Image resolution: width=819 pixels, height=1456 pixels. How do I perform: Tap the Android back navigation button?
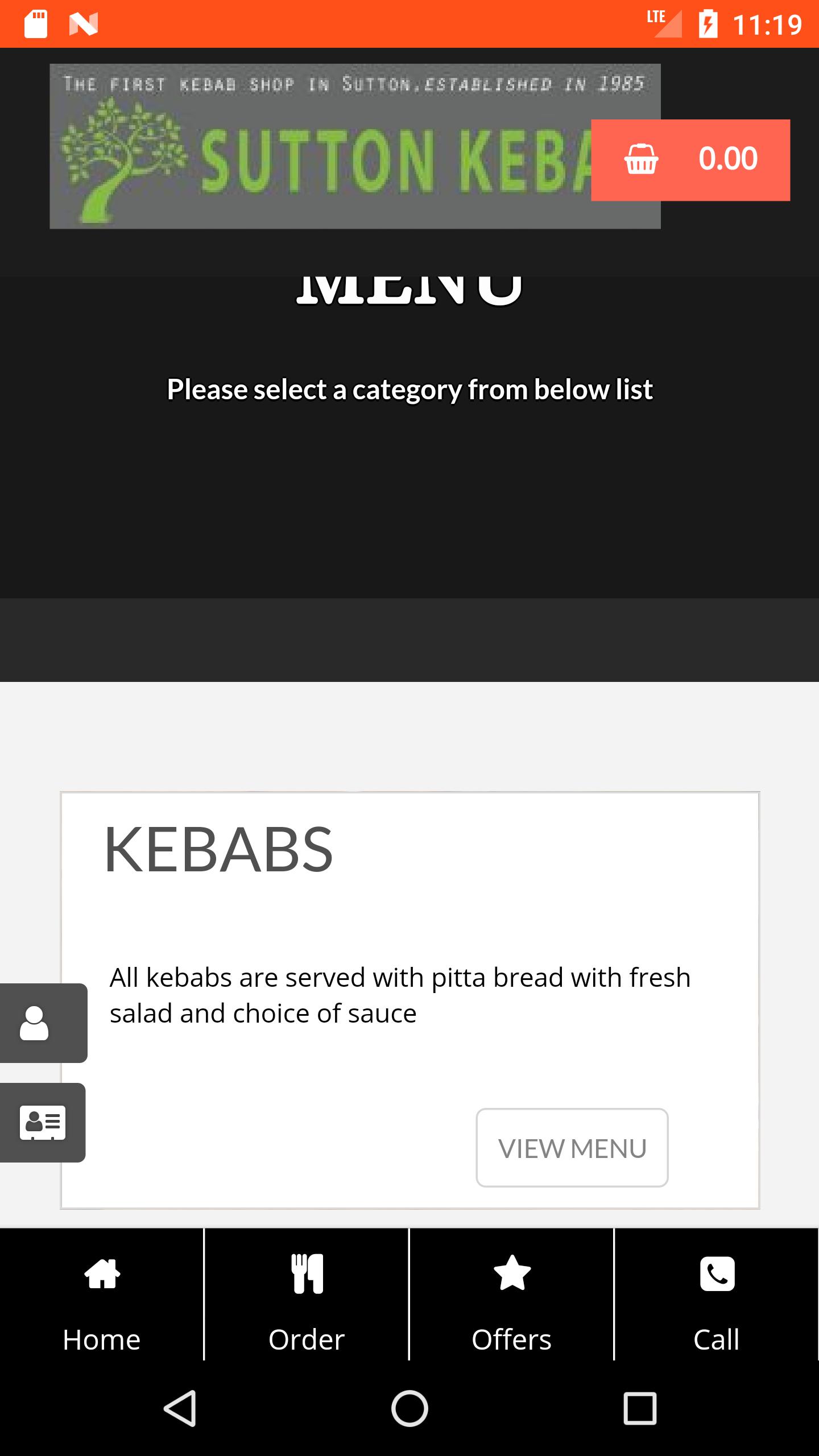(180, 1408)
